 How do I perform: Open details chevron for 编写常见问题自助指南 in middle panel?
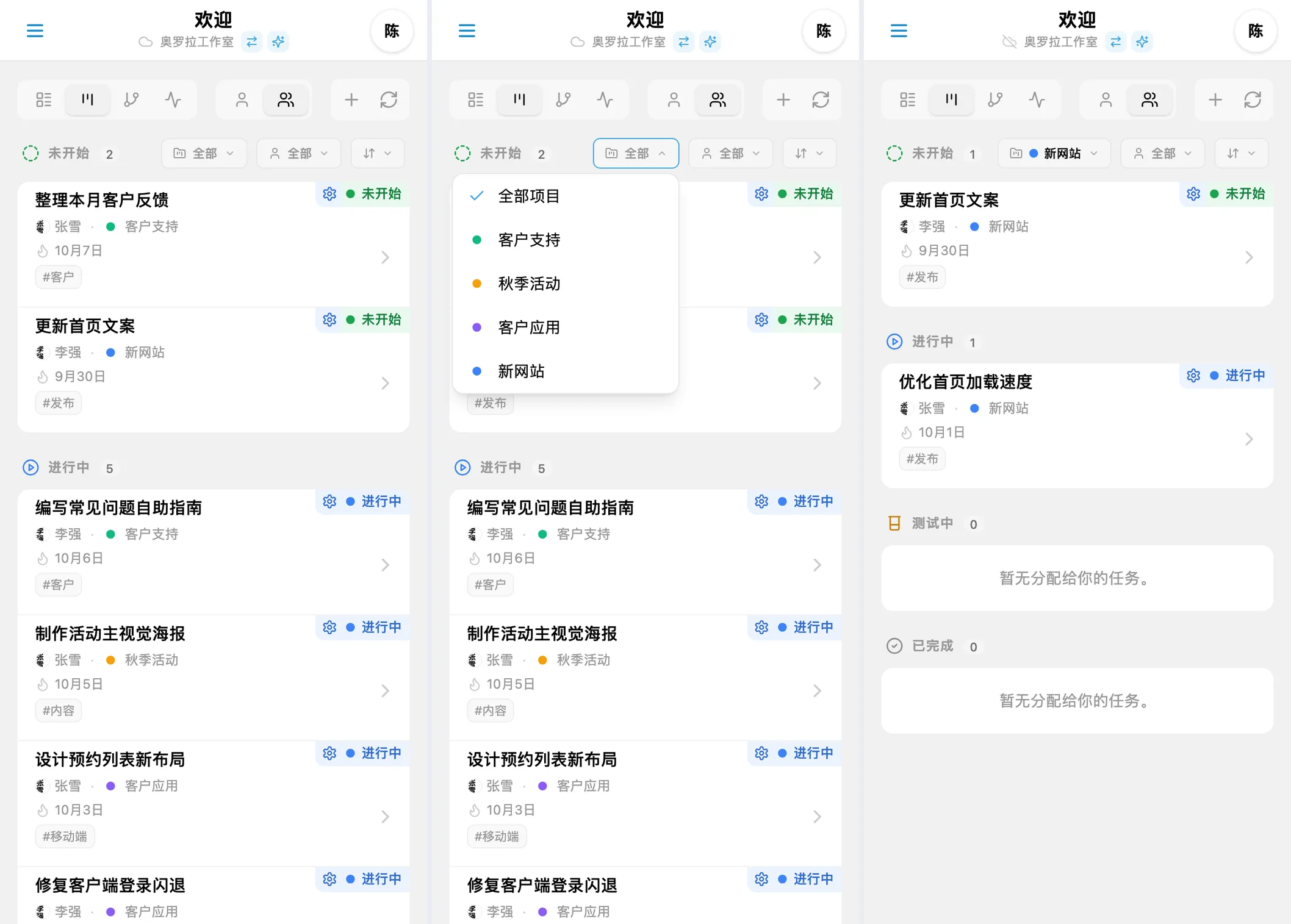click(817, 565)
